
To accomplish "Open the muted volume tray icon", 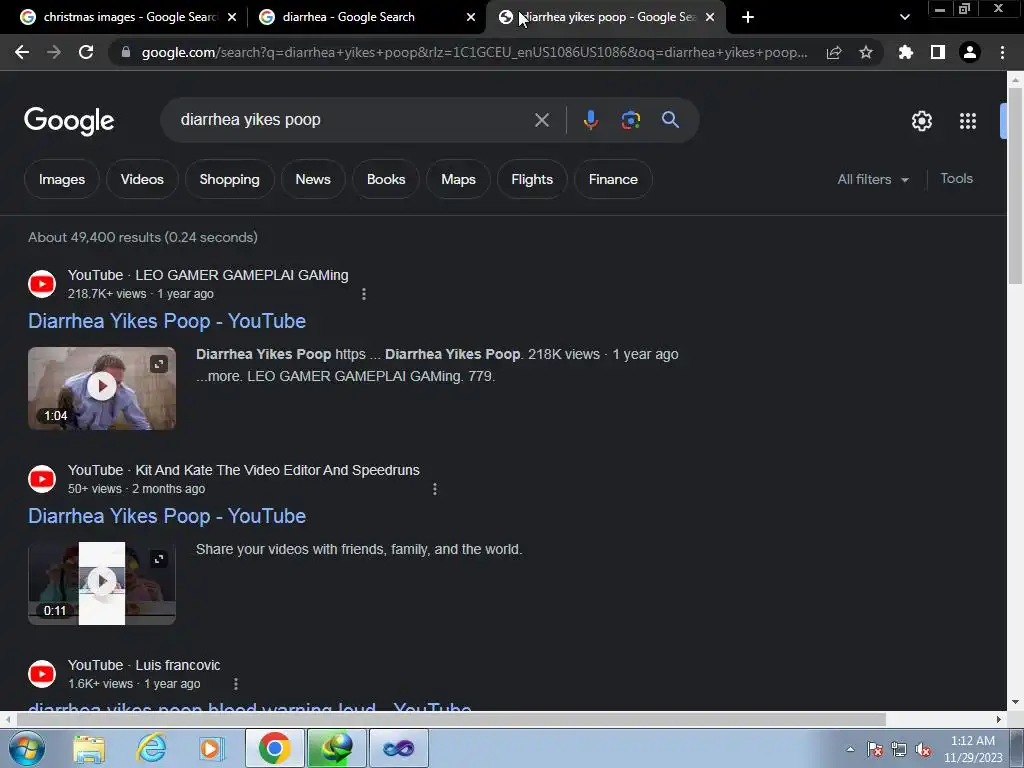I will [x=923, y=750].
